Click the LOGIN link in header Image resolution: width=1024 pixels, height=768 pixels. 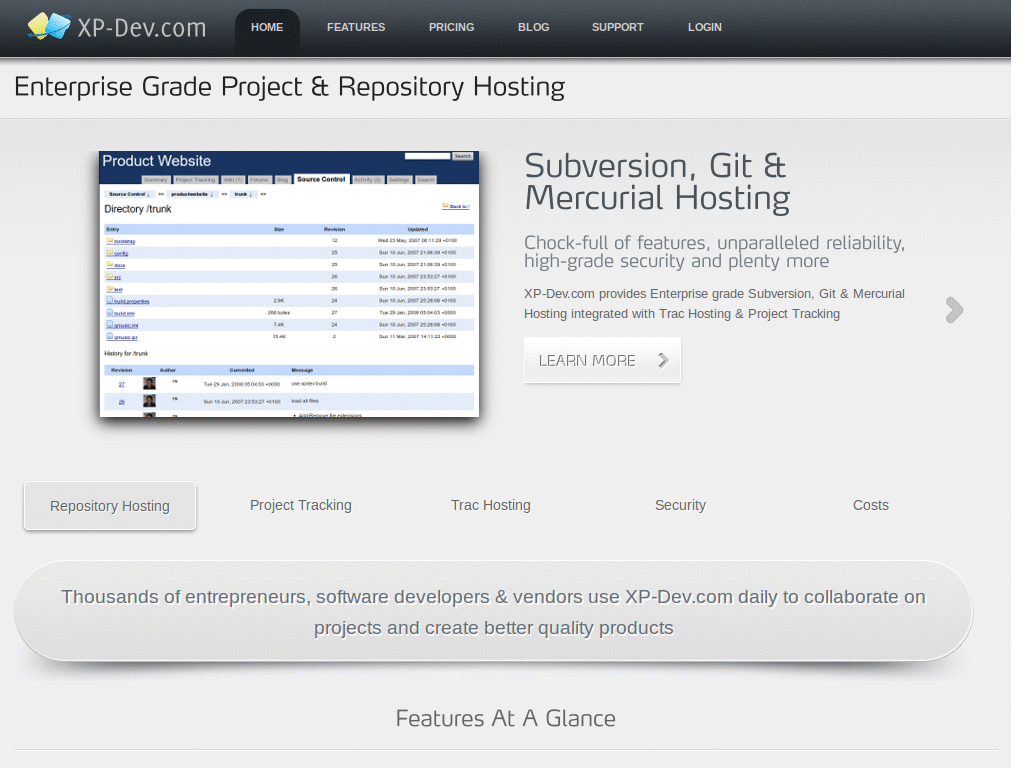click(x=705, y=27)
